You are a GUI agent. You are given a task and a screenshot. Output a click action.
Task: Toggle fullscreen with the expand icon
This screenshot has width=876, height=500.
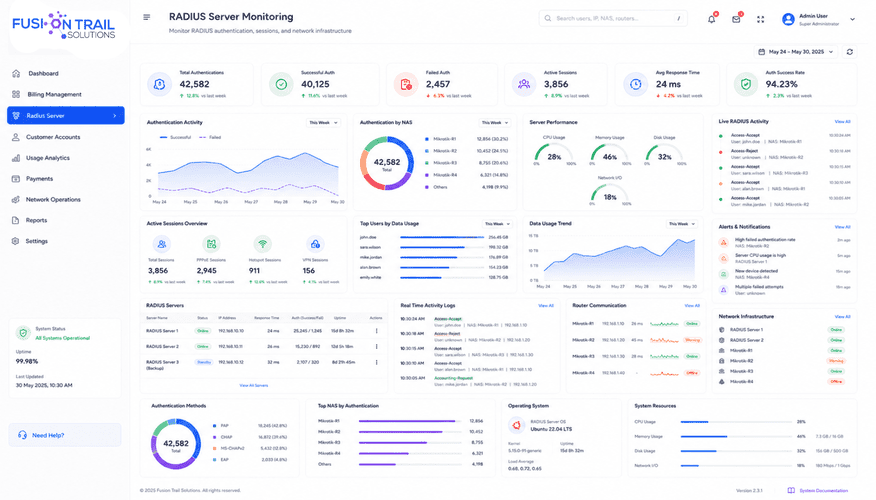click(x=760, y=19)
